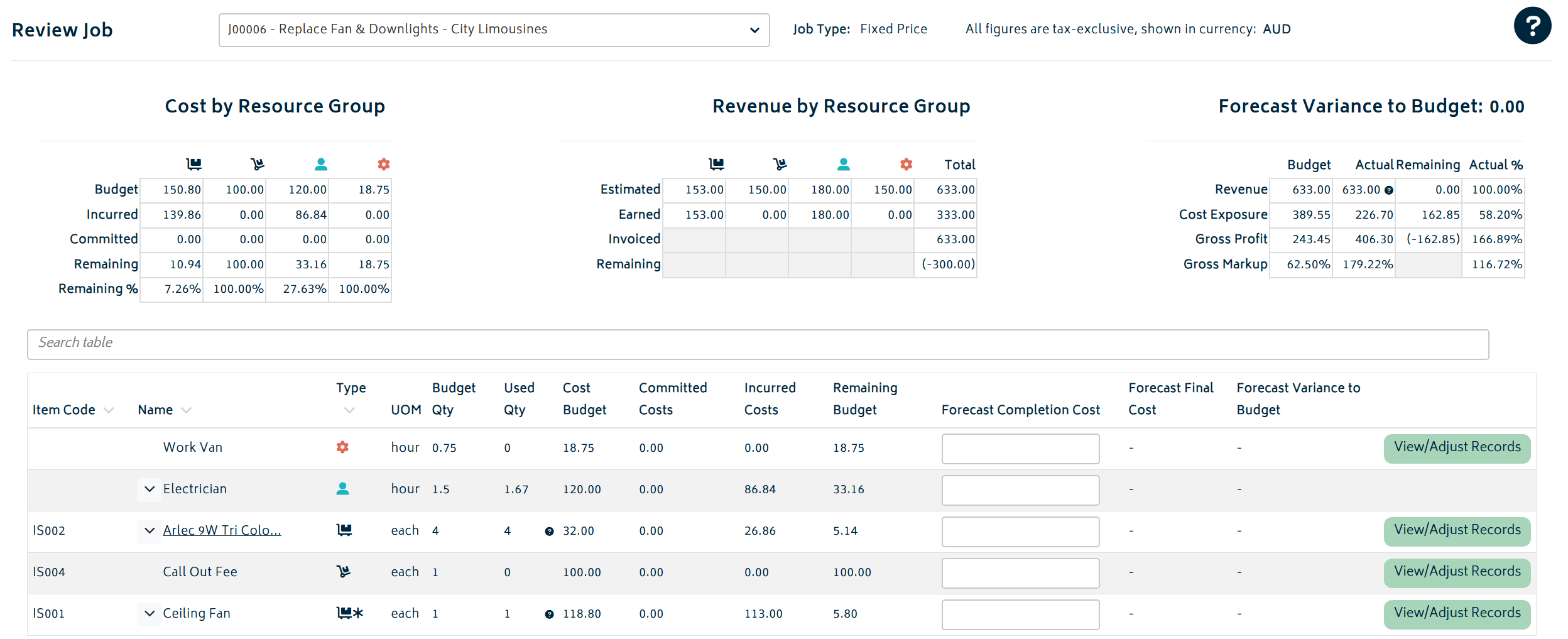Click Forecast Completion Cost field for Work Van
This screenshot has height=639, width=1568.
coord(1020,449)
